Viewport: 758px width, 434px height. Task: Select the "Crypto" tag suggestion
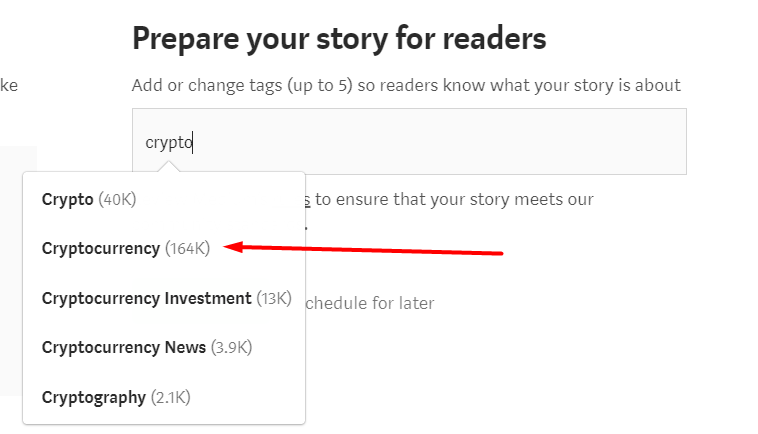click(67, 199)
